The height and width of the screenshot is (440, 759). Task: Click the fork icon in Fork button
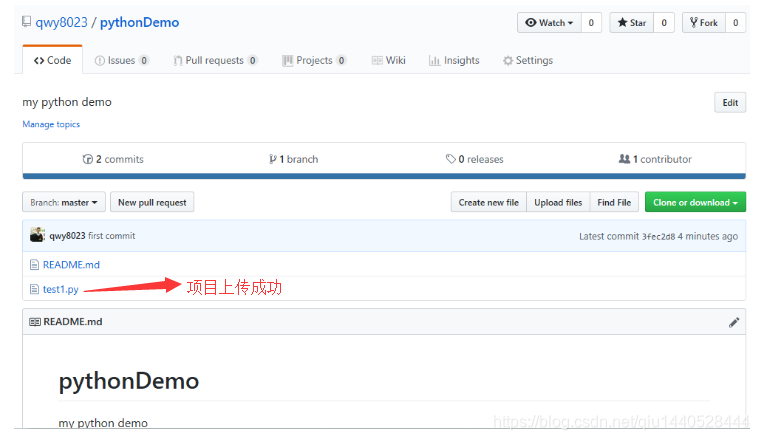click(x=694, y=22)
